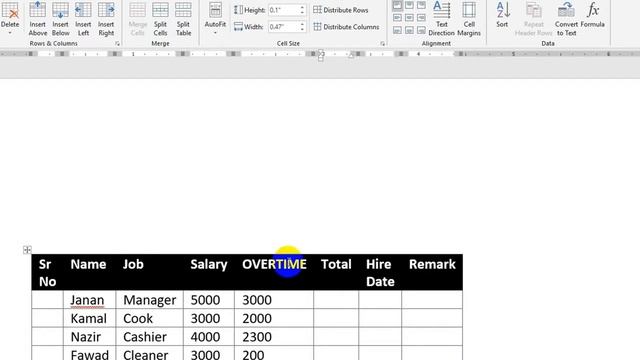Click the Cleaner job cell

pos(149,353)
